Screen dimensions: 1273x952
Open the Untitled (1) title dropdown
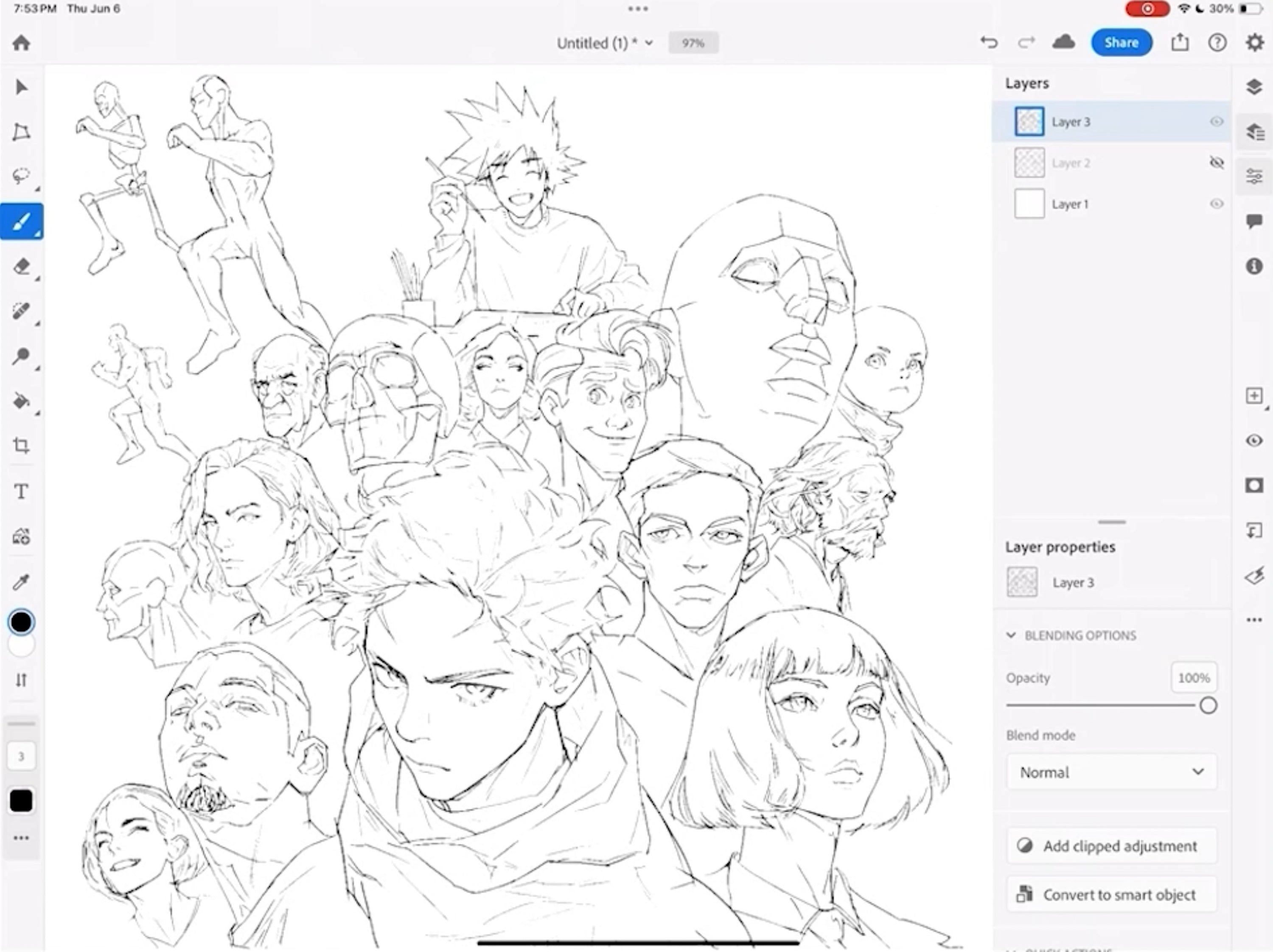(x=648, y=42)
